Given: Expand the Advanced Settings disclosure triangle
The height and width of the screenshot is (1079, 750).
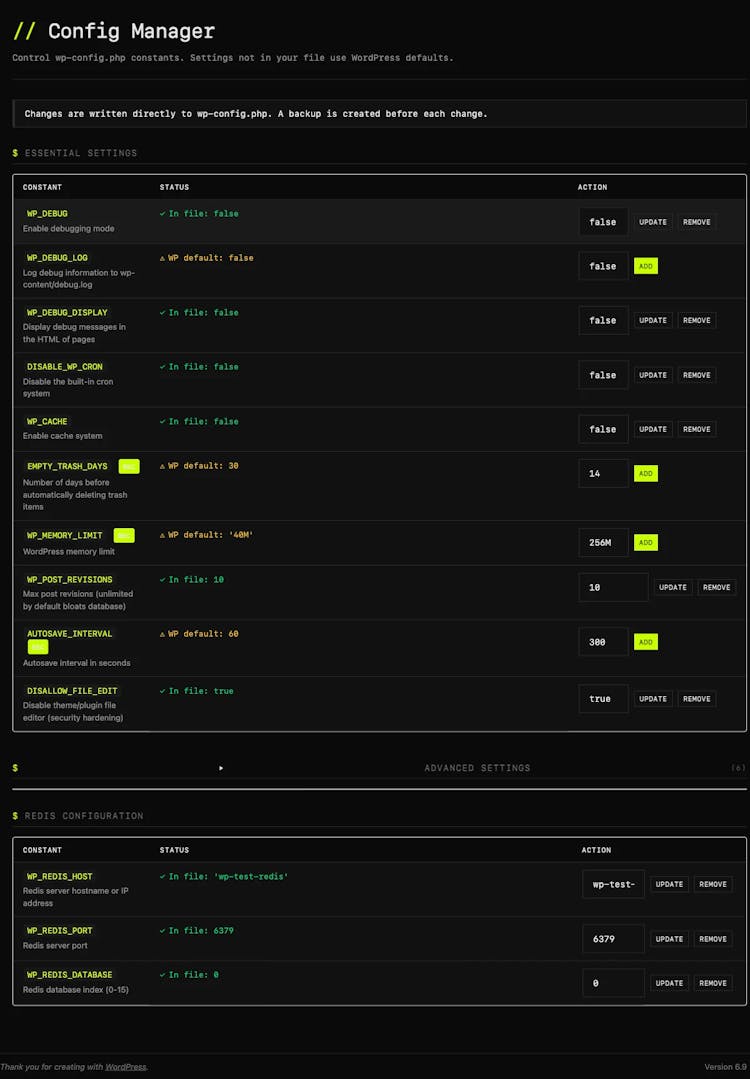Looking at the screenshot, I should point(221,768).
